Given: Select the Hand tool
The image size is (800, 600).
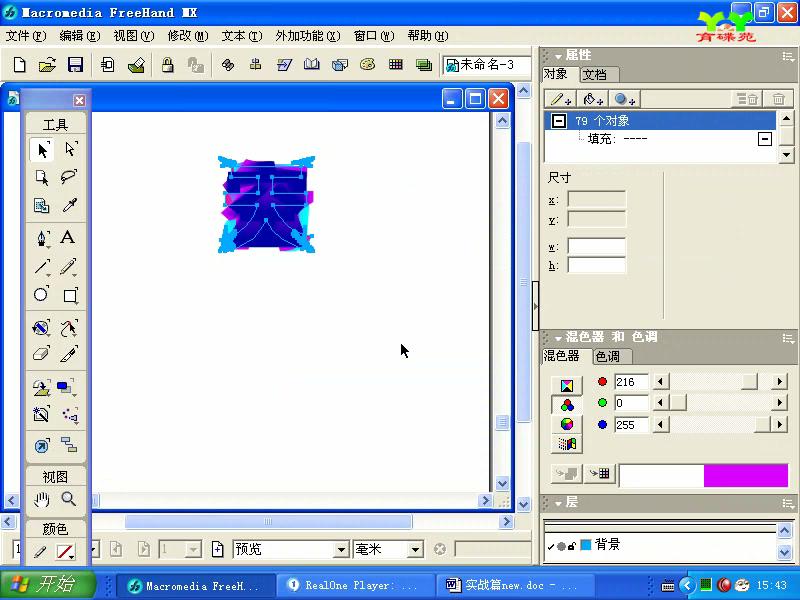Looking at the screenshot, I should pyautogui.click(x=41, y=499).
